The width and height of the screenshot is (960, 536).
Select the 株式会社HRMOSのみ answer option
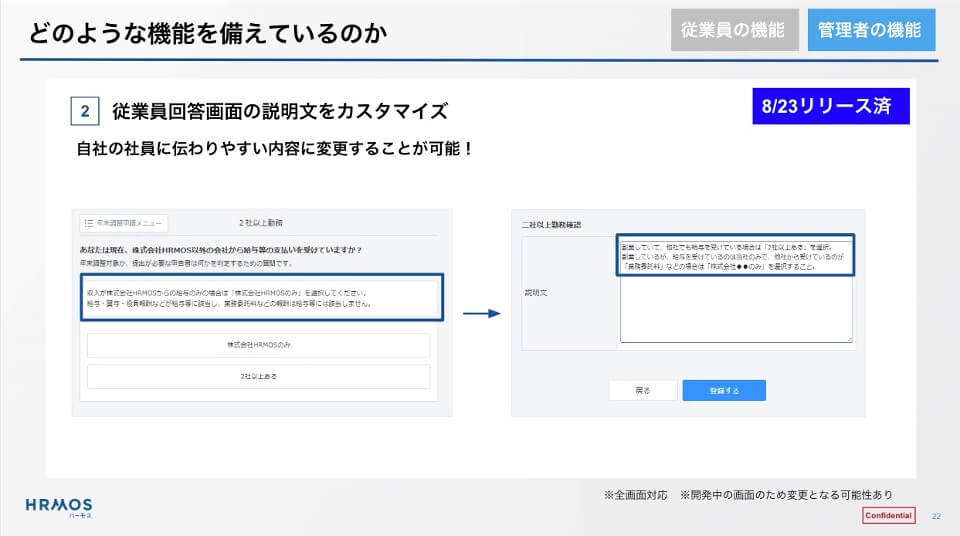tap(258, 344)
